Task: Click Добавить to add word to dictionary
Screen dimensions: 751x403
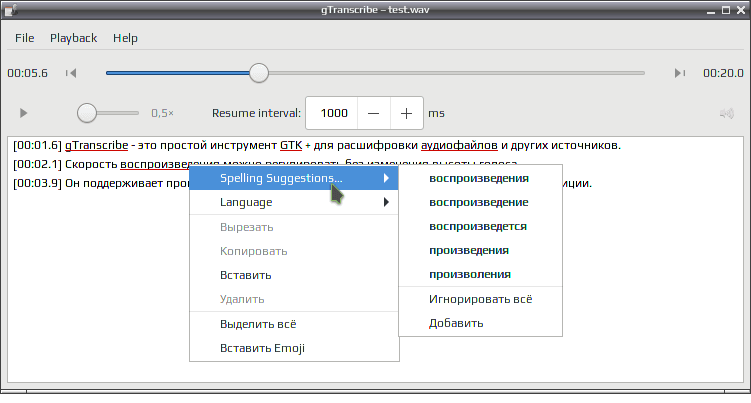Action: (480, 323)
